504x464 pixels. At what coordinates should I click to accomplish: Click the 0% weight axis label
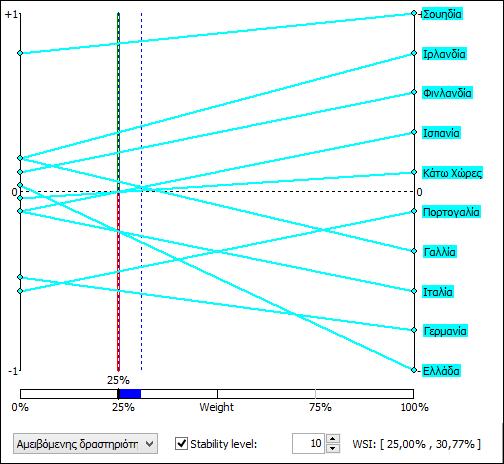(x=20, y=407)
